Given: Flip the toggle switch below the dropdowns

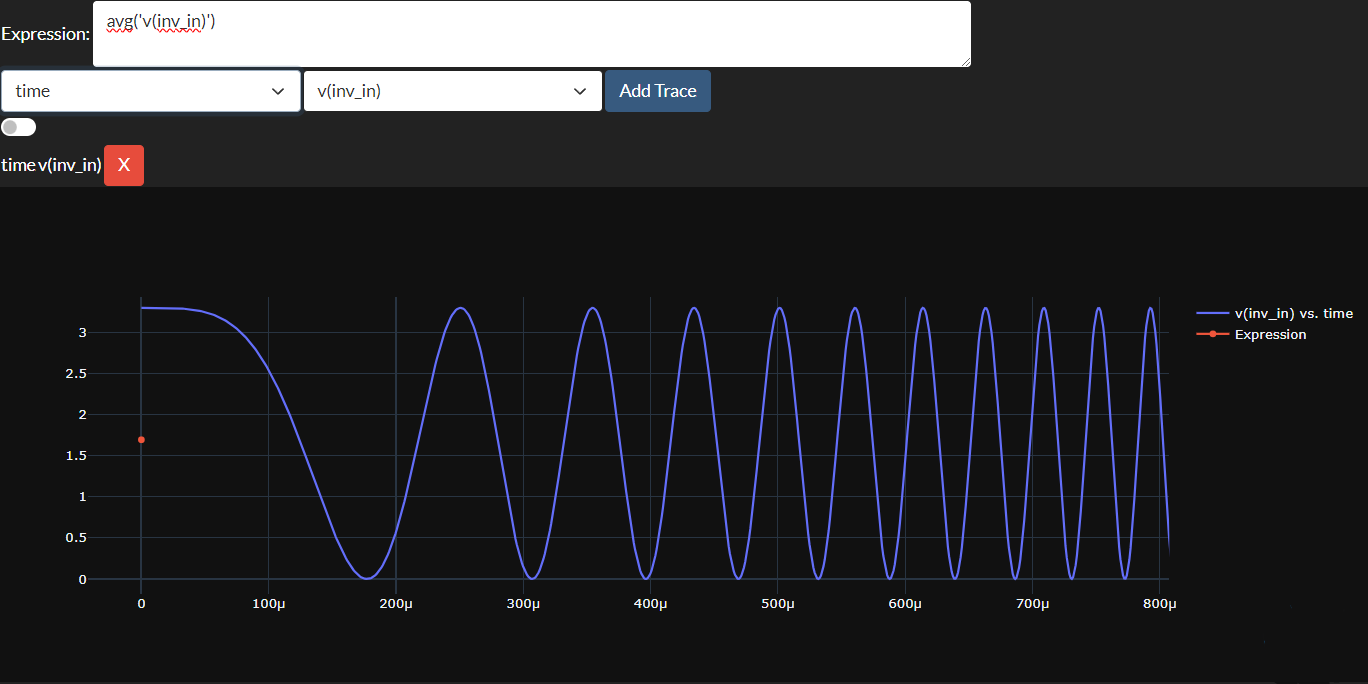Looking at the screenshot, I should (x=18, y=126).
